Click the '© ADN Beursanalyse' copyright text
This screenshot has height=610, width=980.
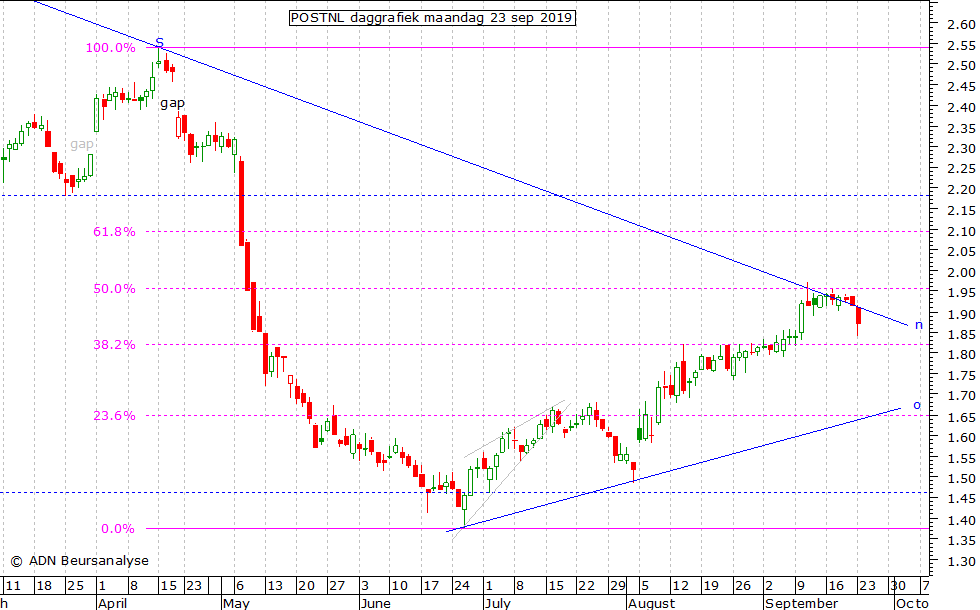[x=80, y=561]
